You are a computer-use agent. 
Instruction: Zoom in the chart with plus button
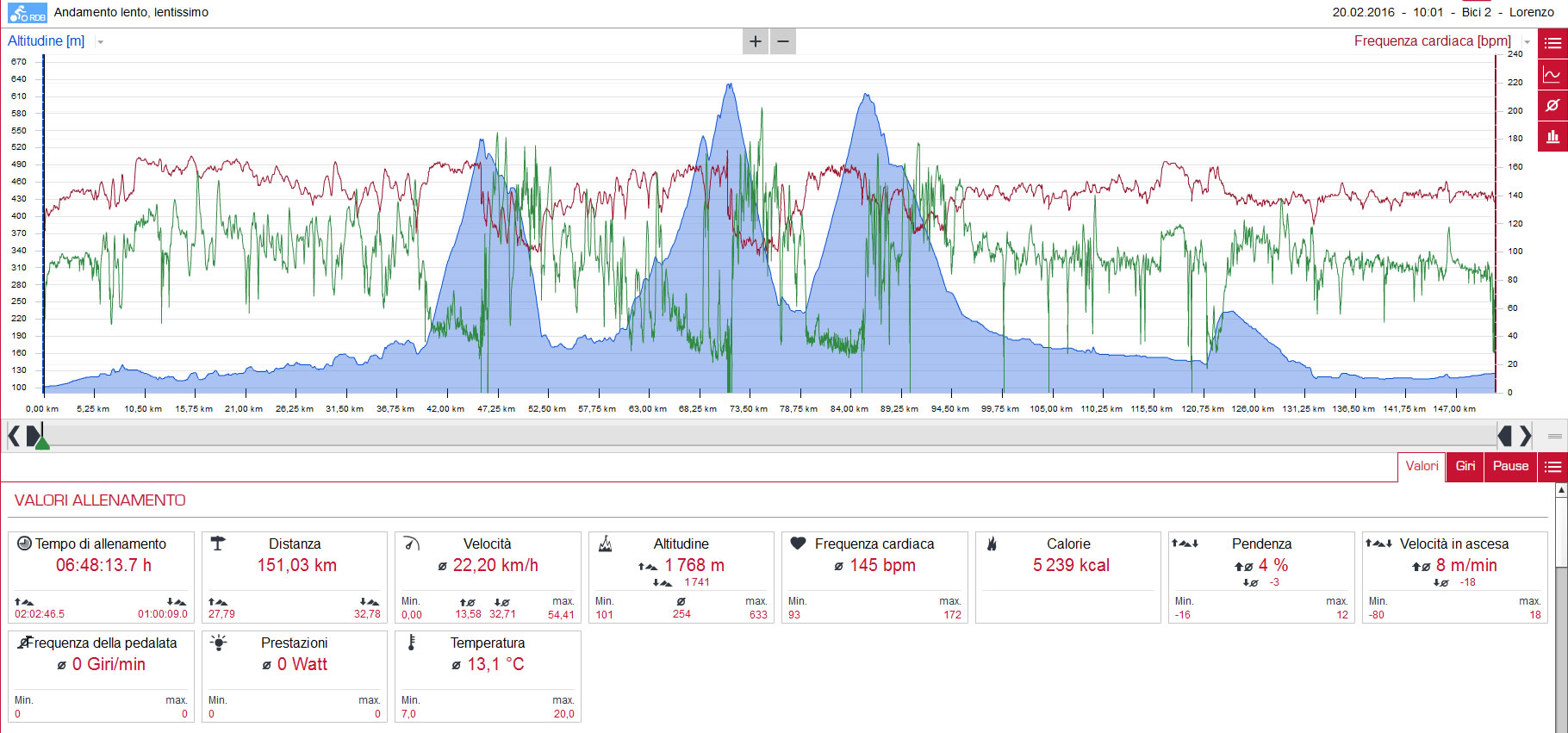coord(756,41)
